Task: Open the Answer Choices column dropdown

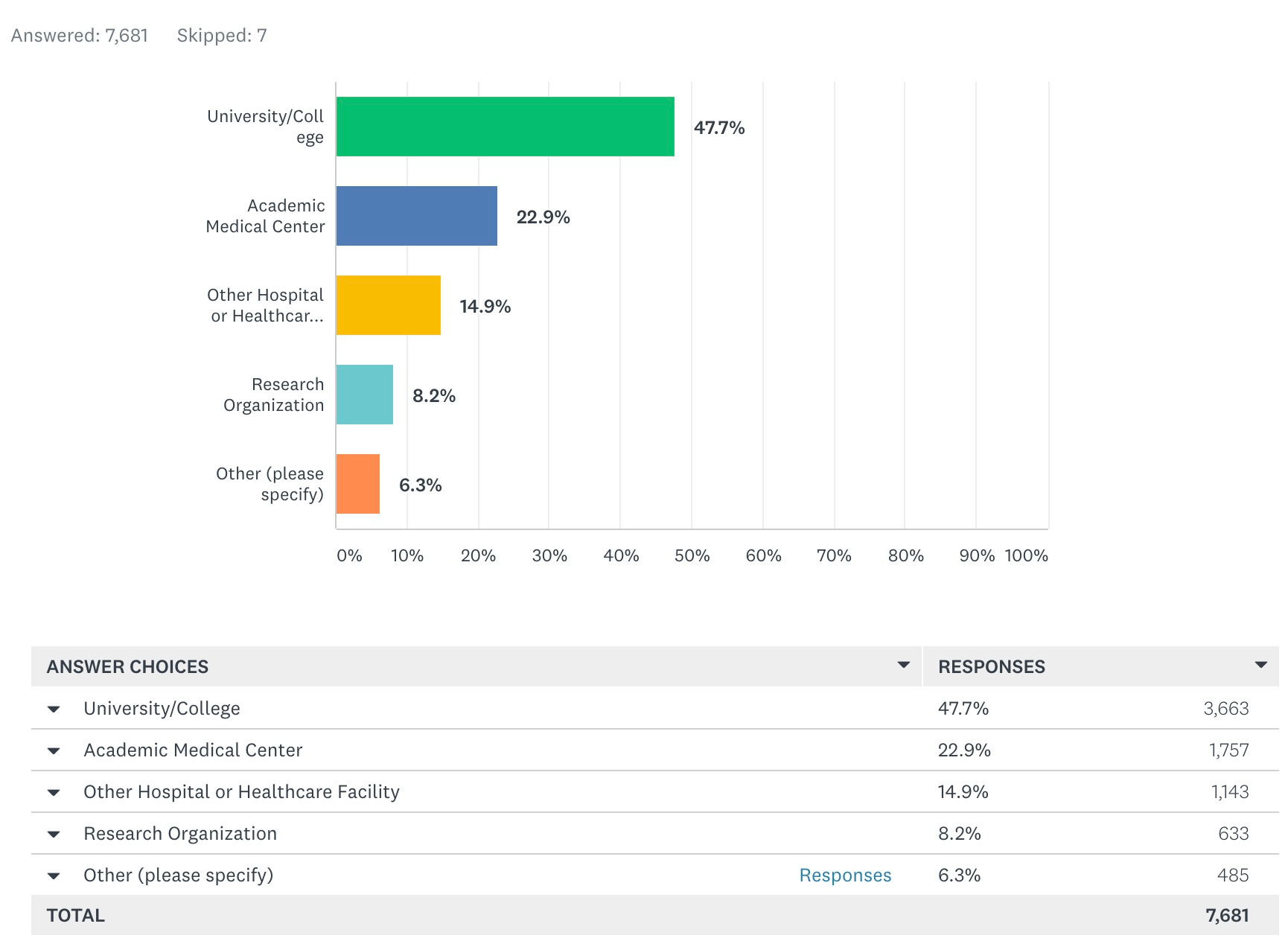Action: click(x=904, y=665)
